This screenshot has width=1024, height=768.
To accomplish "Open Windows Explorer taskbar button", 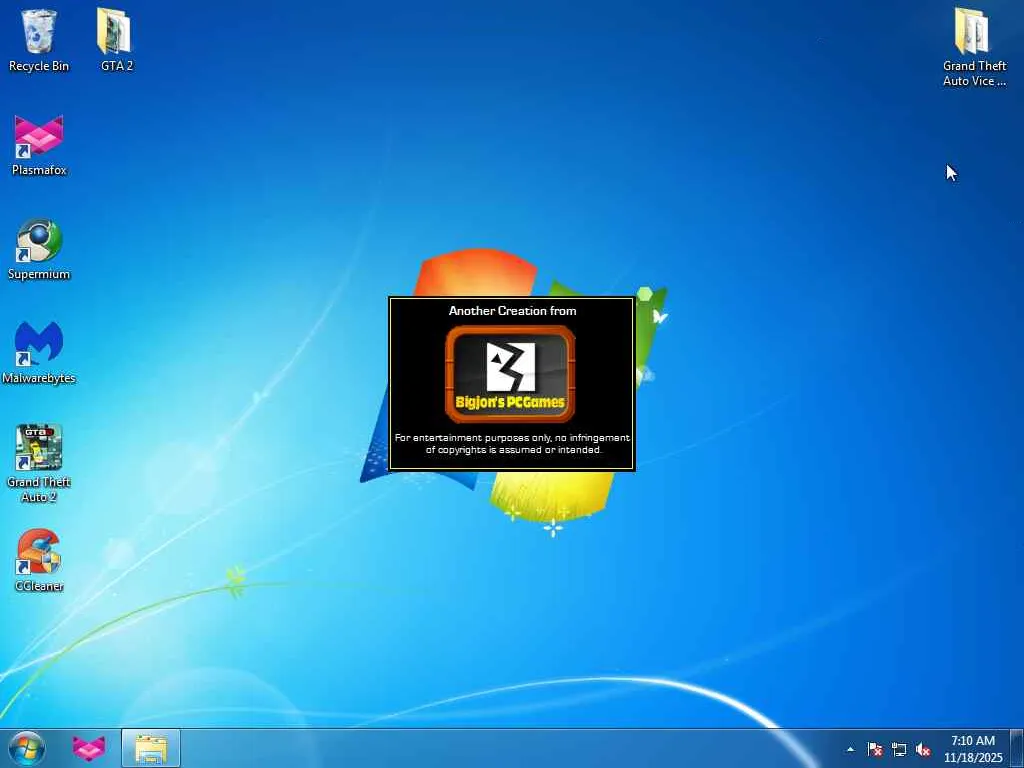I will [x=150, y=748].
